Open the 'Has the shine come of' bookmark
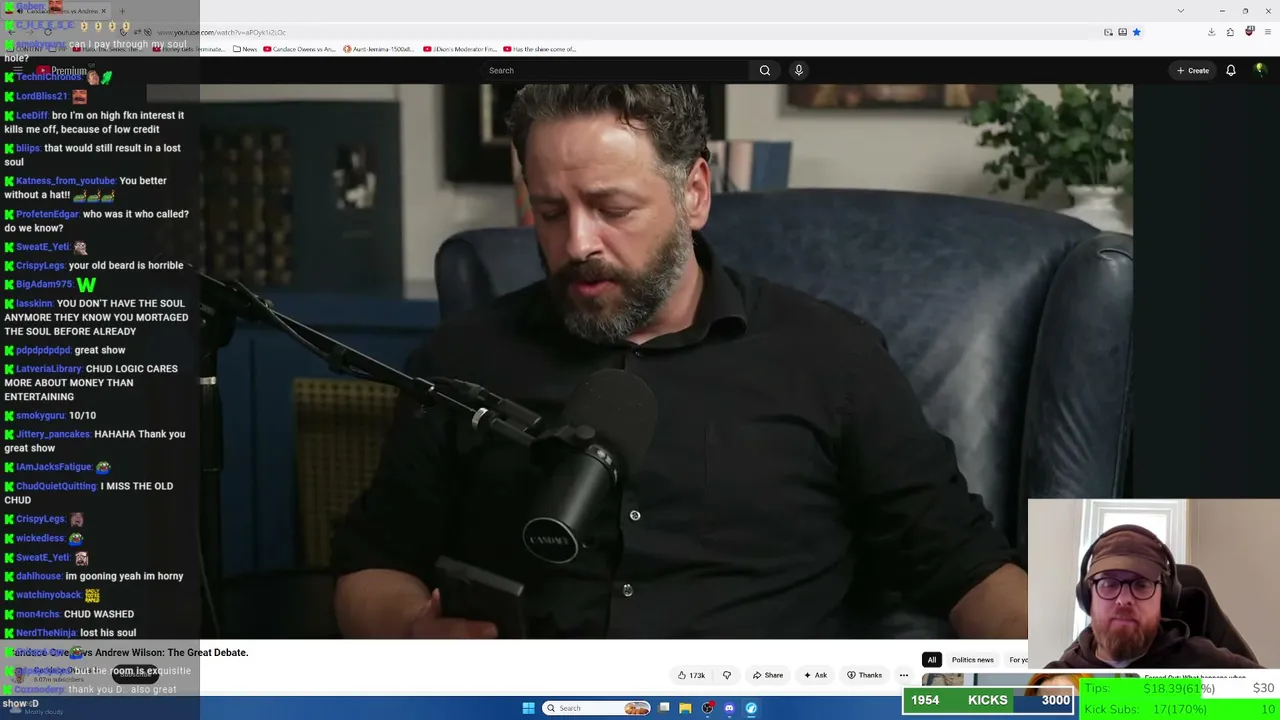The width and height of the screenshot is (1280, 720). (x=540, y=49)
